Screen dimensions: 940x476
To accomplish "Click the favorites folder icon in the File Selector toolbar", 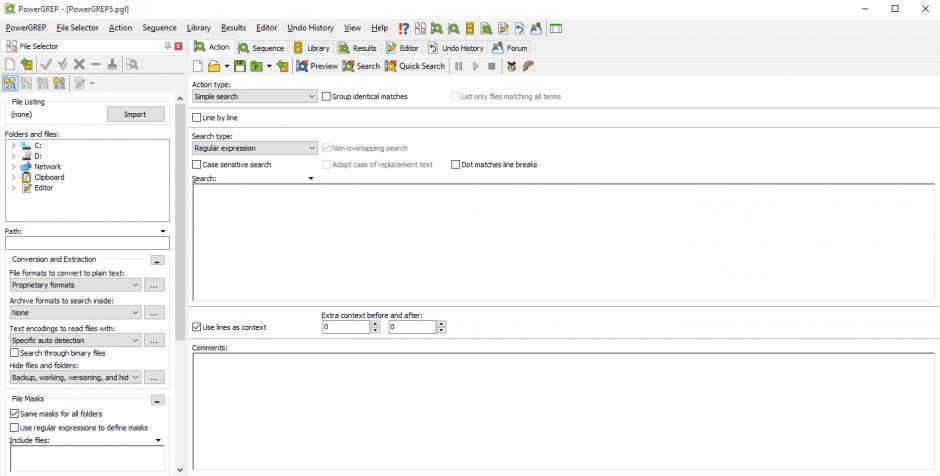I will (x=26, y=64).
